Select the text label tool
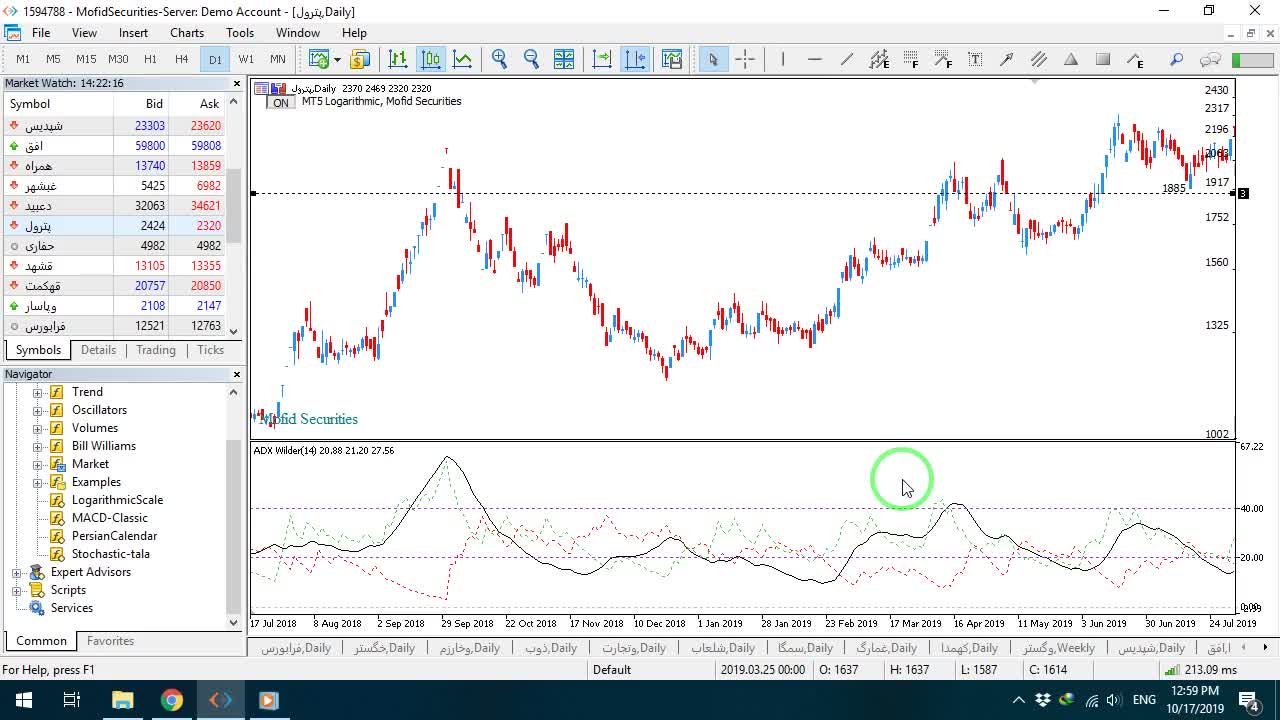 [975, 59]
